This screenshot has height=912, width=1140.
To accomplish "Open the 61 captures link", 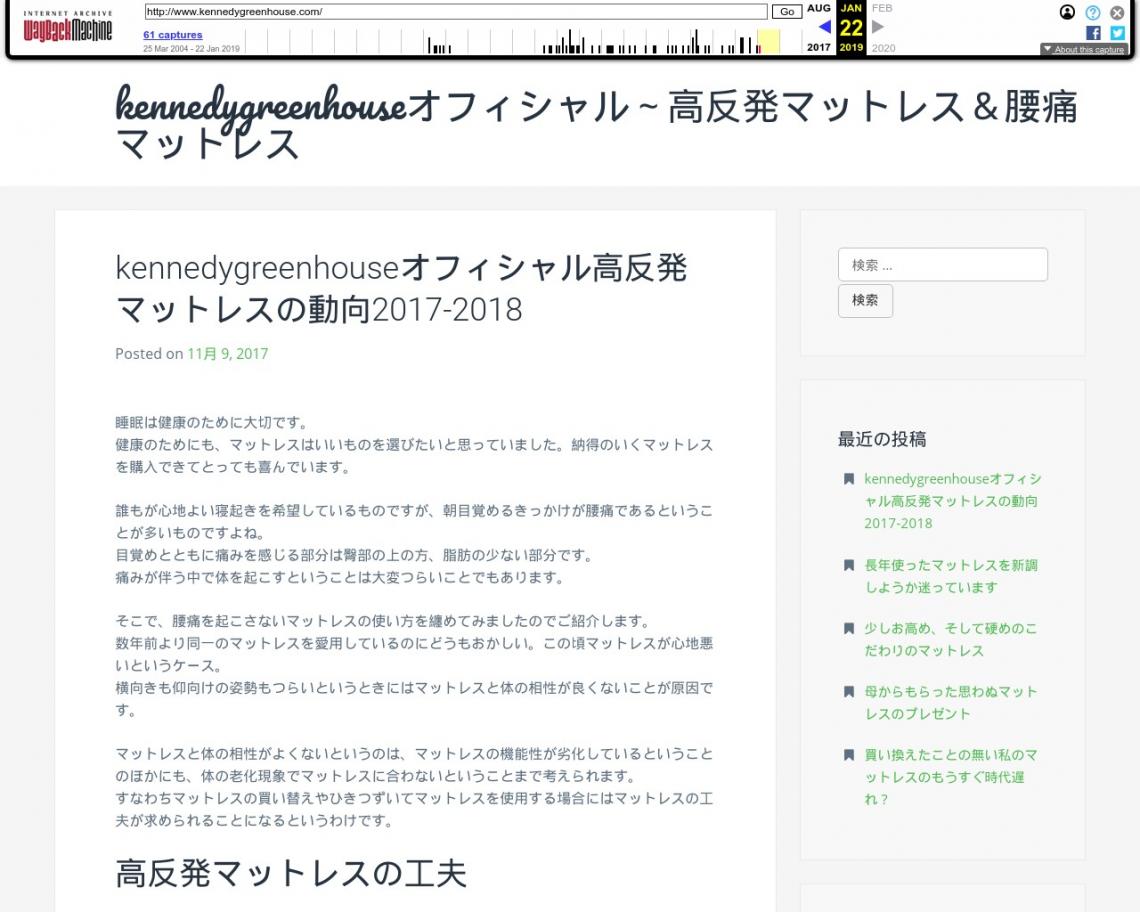I will 172,35.
